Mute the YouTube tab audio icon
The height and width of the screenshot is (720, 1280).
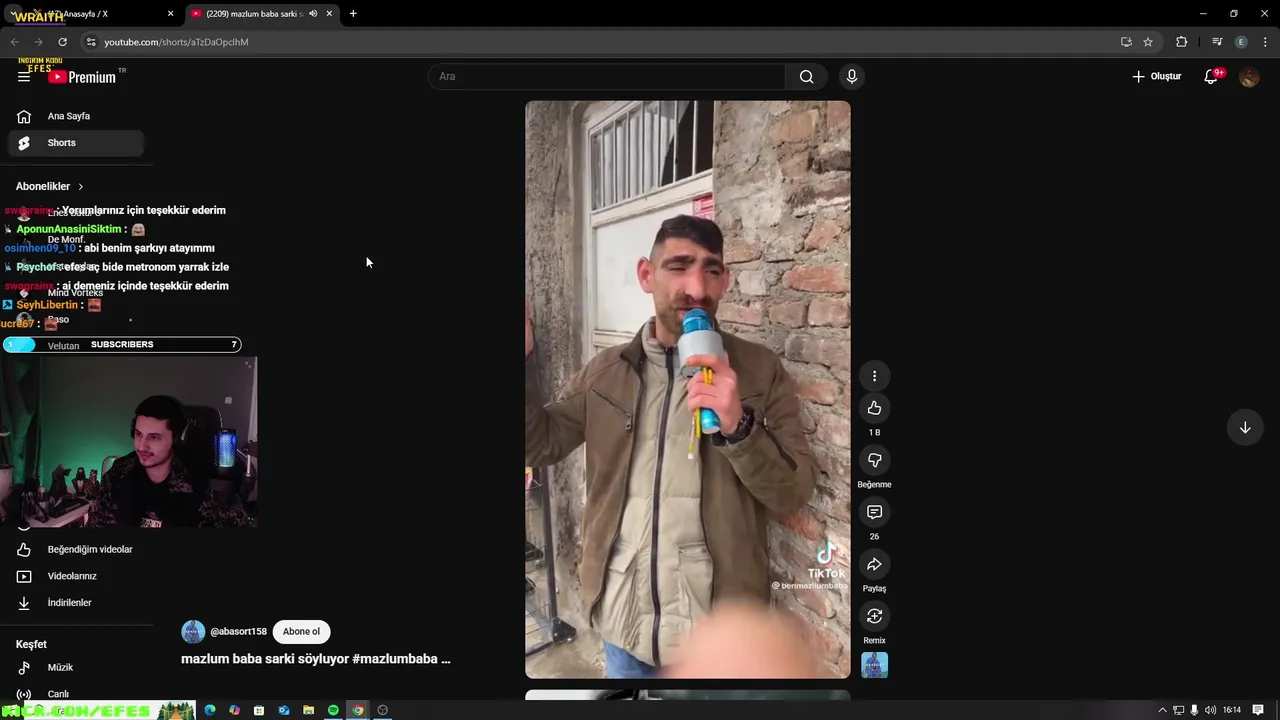point(313,14)
